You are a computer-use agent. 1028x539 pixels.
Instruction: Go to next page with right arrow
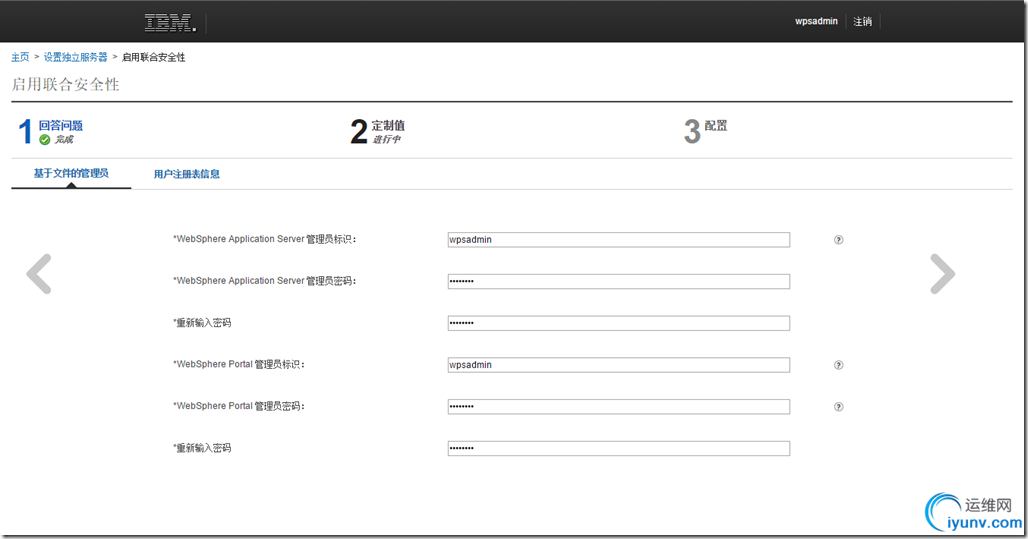(943, 273)
